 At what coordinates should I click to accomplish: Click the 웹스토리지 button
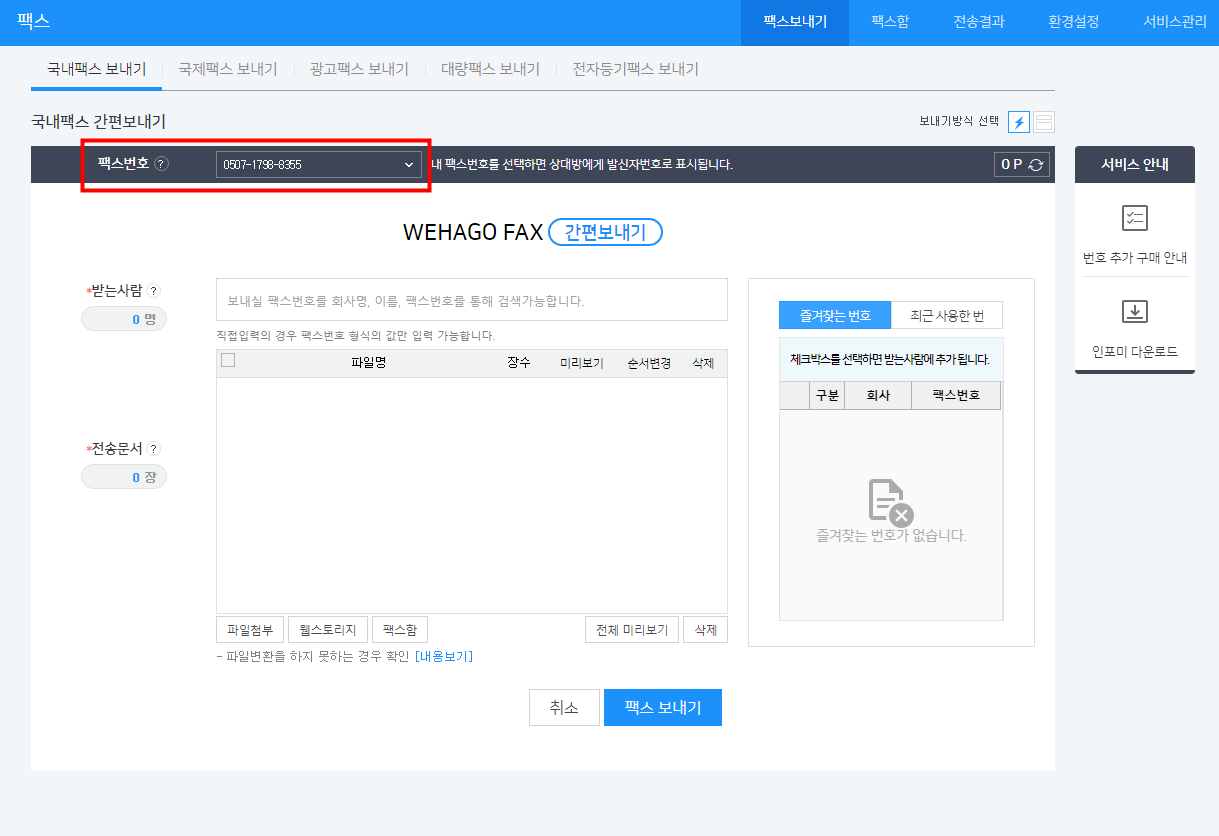(328, 629)
